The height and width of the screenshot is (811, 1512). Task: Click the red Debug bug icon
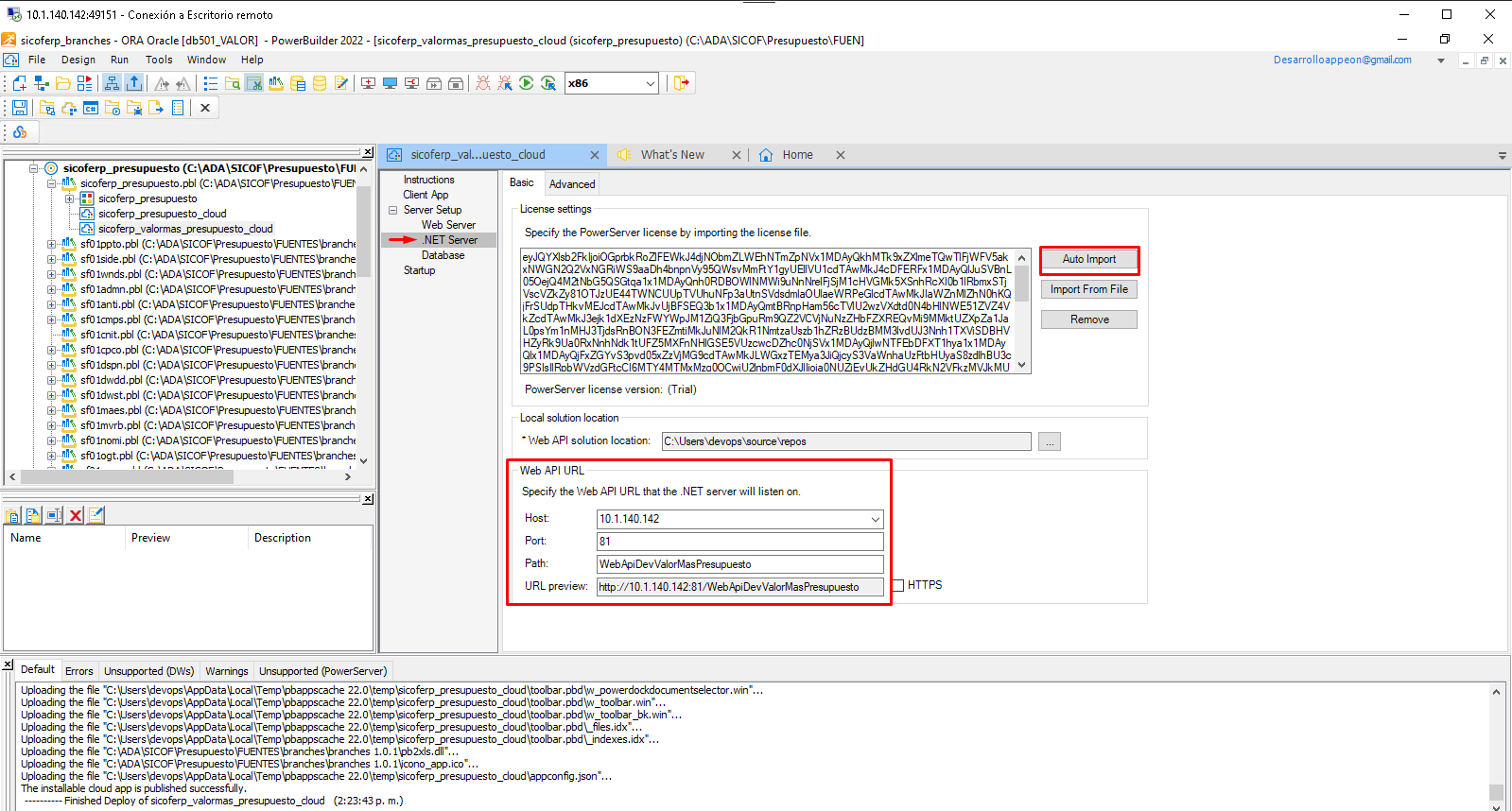click(483, 83)
